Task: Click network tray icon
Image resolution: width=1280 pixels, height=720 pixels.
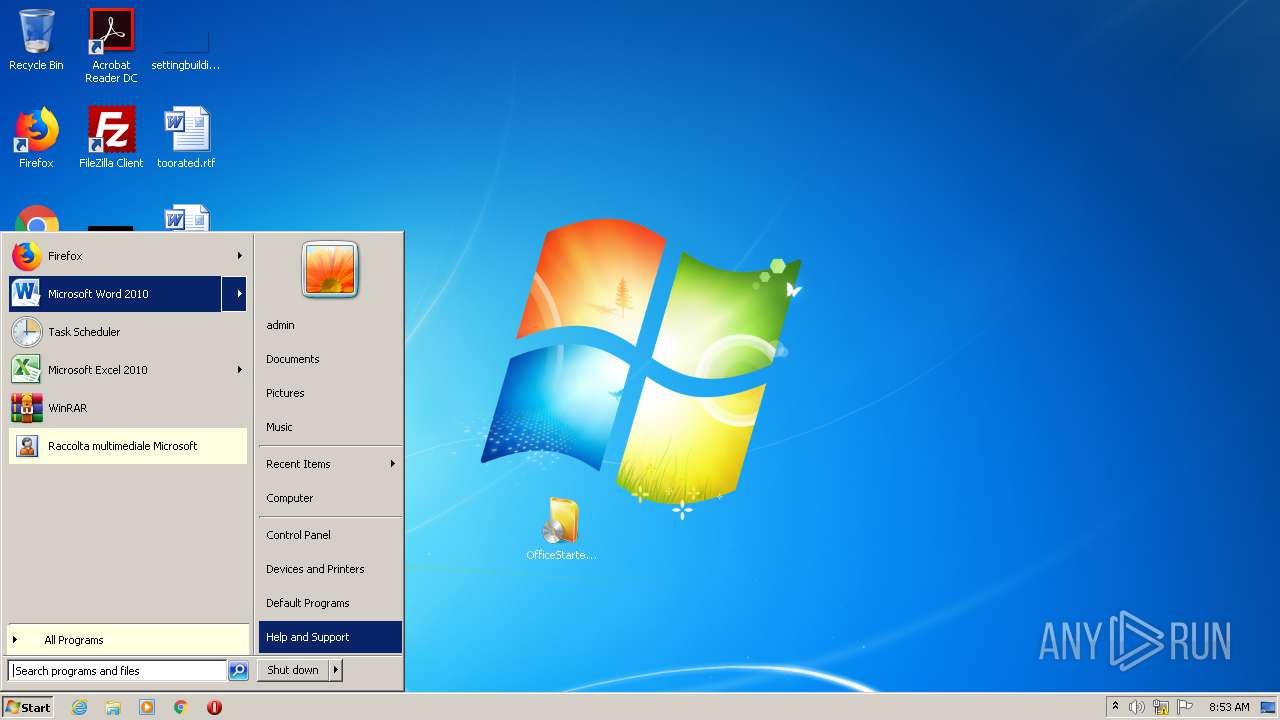Action: pyautogui.click(x=1161, y=707)
